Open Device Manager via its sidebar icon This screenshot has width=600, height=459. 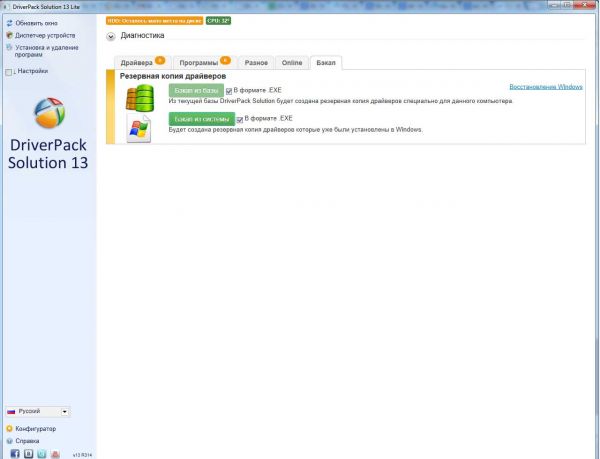click(x=10, y=36)
